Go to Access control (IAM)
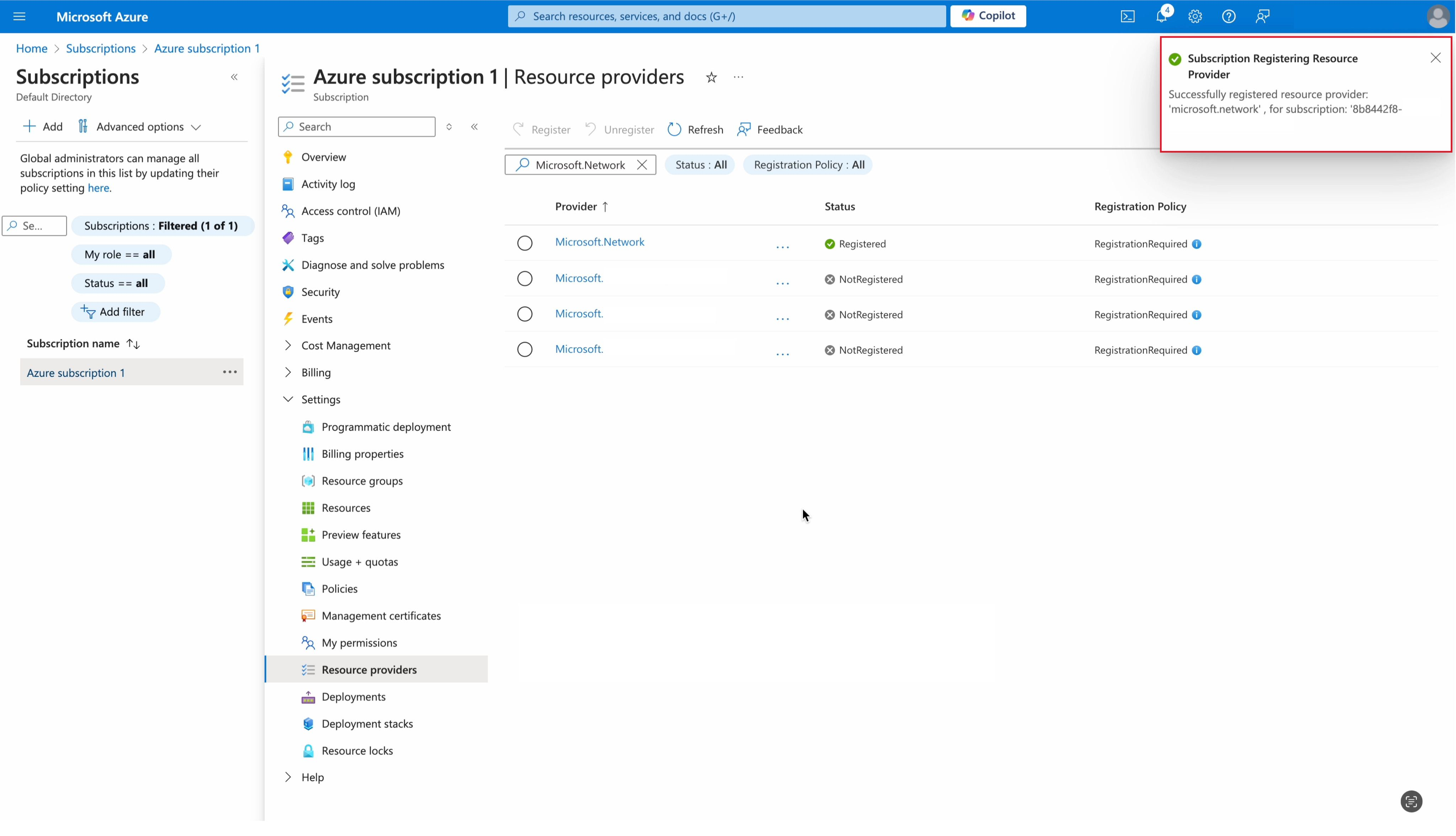Image resolution: width=1456 pixels, height=836 pixels. click(x=350, y=211)
